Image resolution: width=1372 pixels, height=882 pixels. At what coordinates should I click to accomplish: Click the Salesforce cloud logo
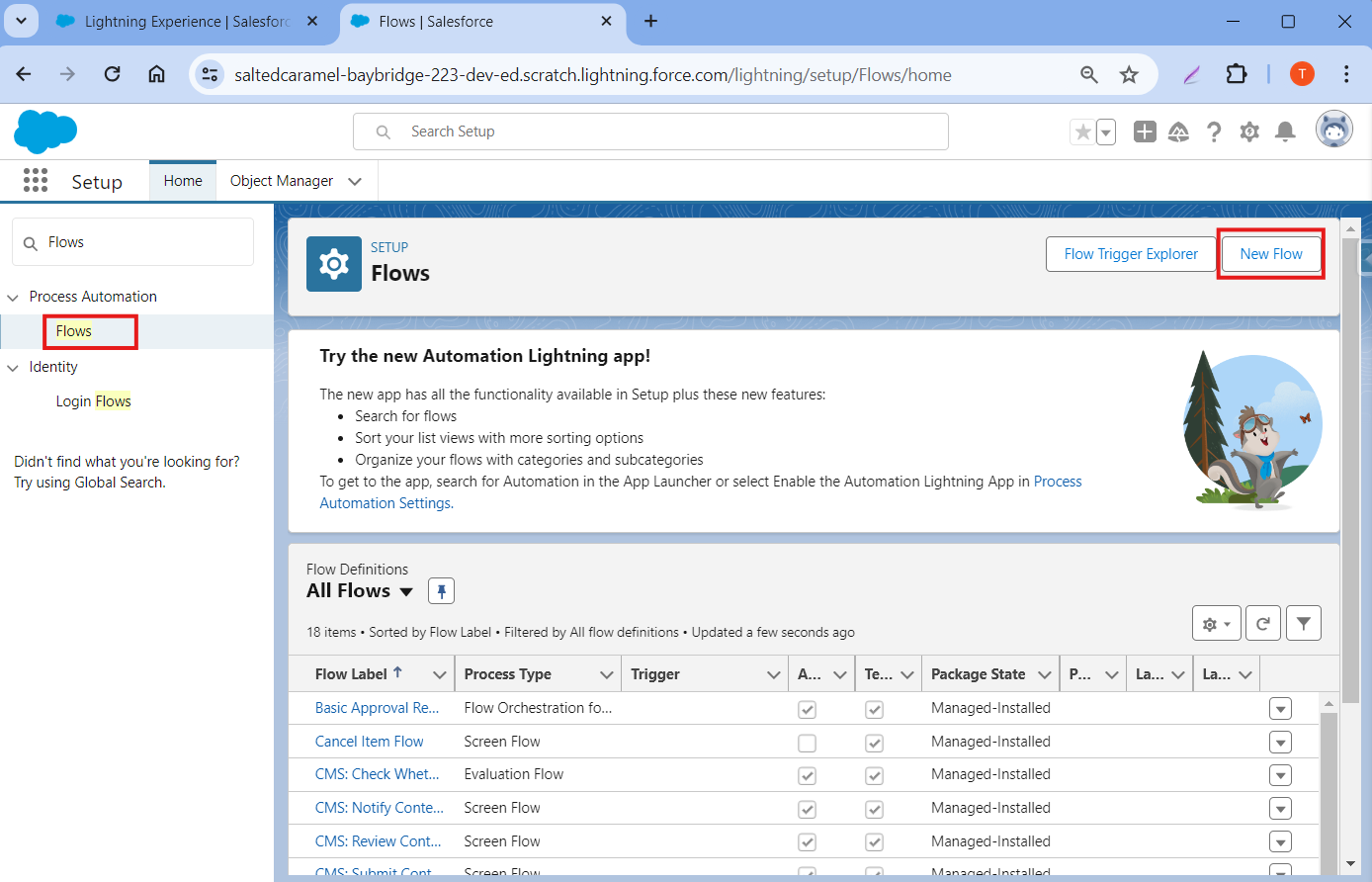click(x=45, y=132)
